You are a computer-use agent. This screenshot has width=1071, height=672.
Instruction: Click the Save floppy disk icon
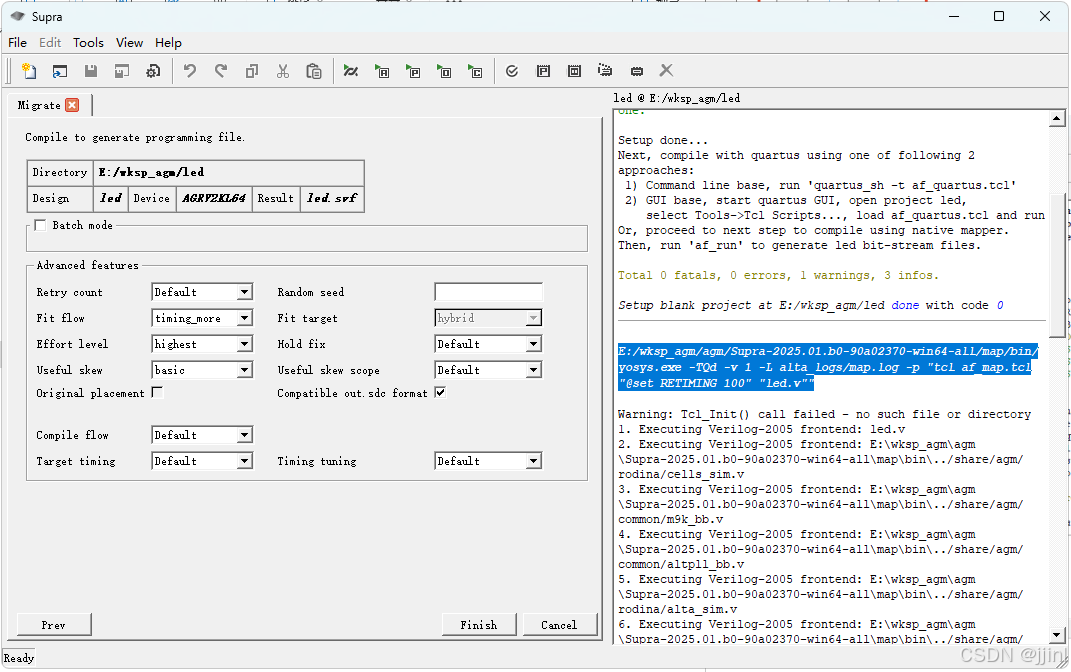click(91, 70)
